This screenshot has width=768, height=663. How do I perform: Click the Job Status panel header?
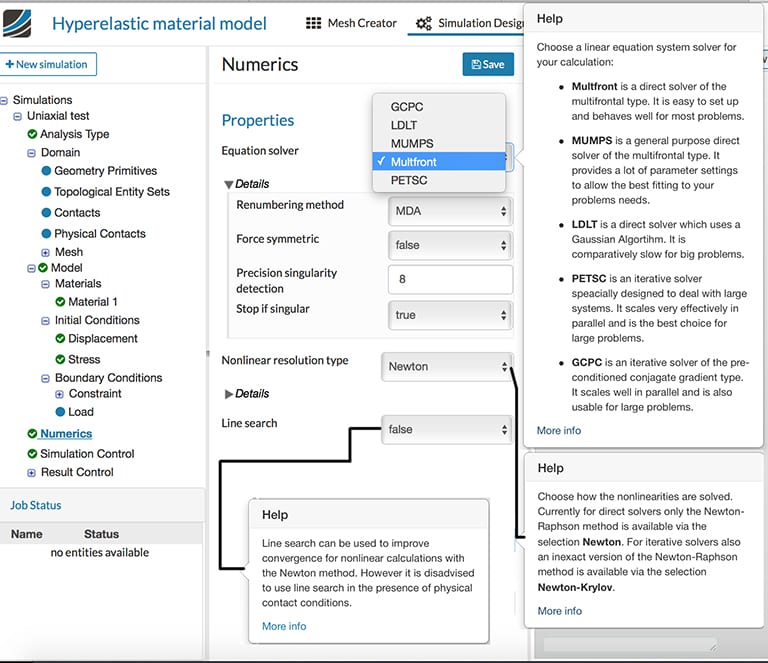(x=101, y=505)
